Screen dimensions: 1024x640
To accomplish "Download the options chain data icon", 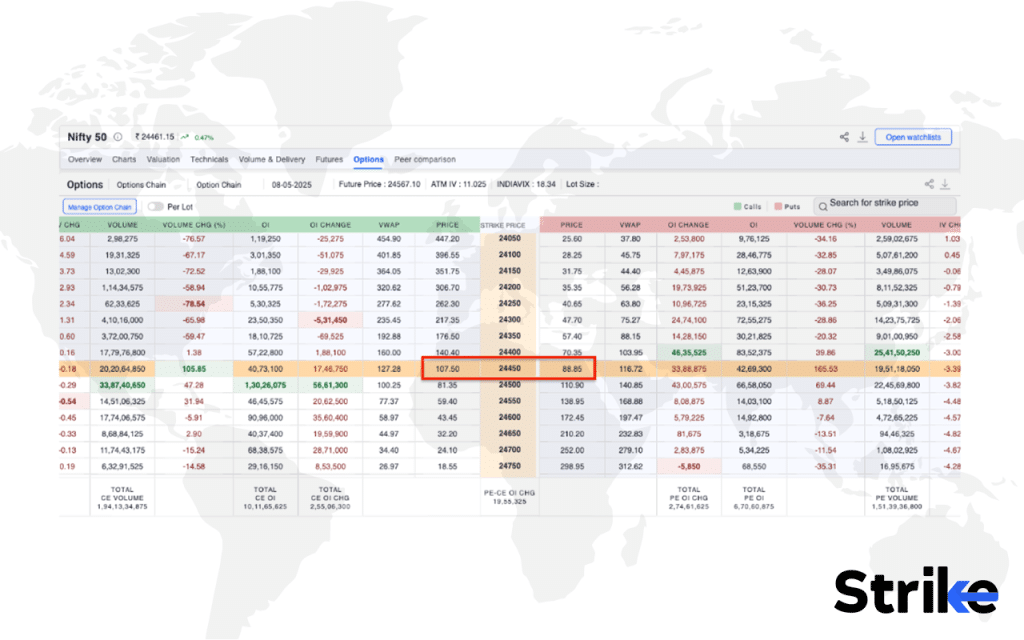I will [x=945, y=185].
